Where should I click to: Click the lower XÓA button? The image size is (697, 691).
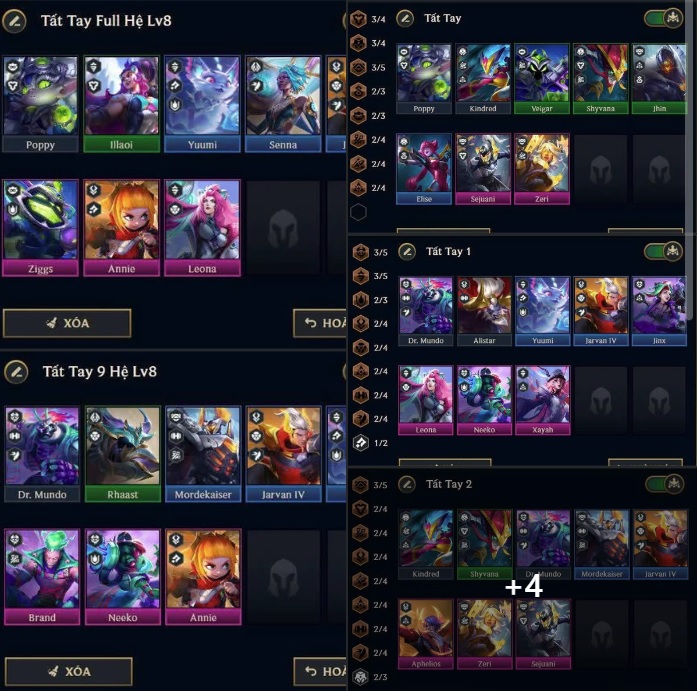point(68,671)
